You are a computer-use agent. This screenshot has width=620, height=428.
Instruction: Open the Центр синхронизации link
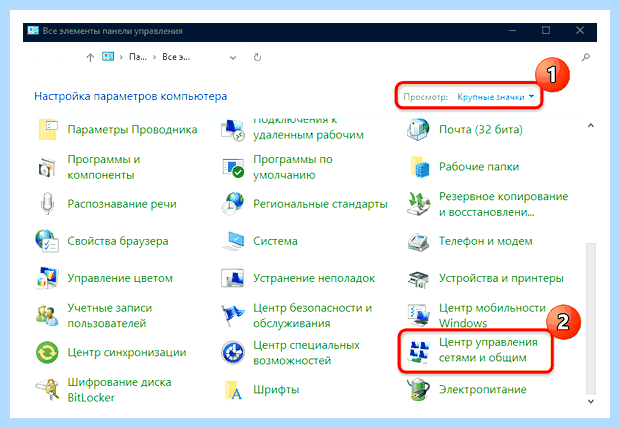127,352
